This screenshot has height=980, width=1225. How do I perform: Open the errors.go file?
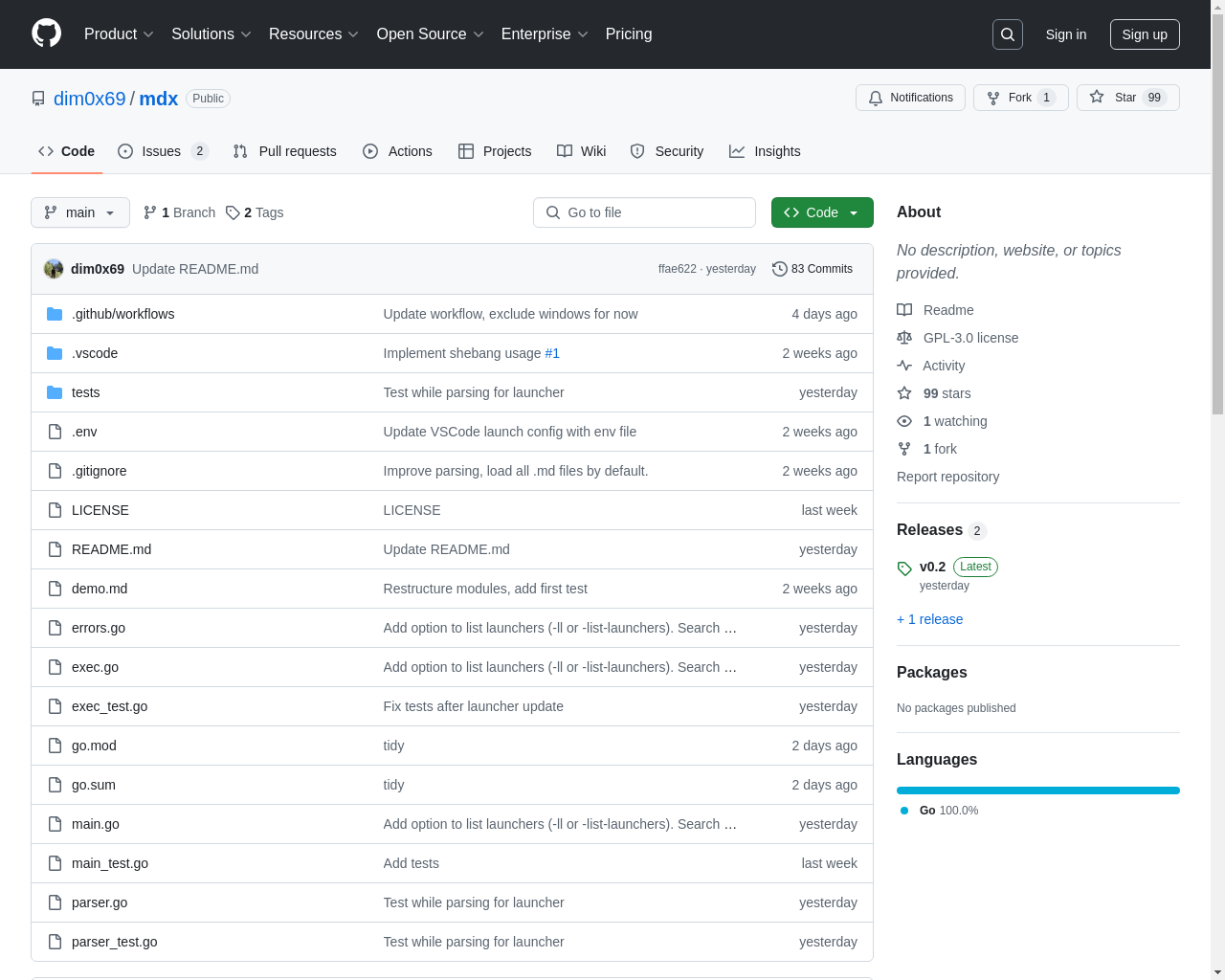point(99,628)
